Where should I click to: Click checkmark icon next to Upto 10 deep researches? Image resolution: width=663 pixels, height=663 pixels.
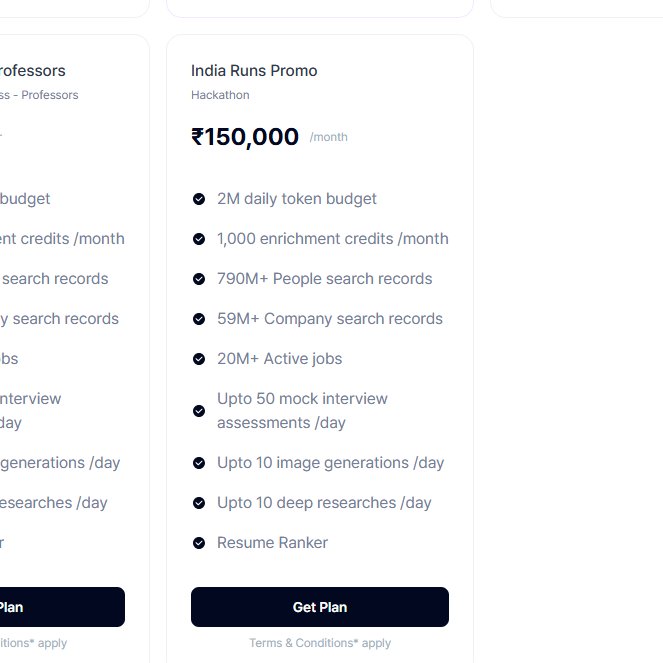coord(199,503)
